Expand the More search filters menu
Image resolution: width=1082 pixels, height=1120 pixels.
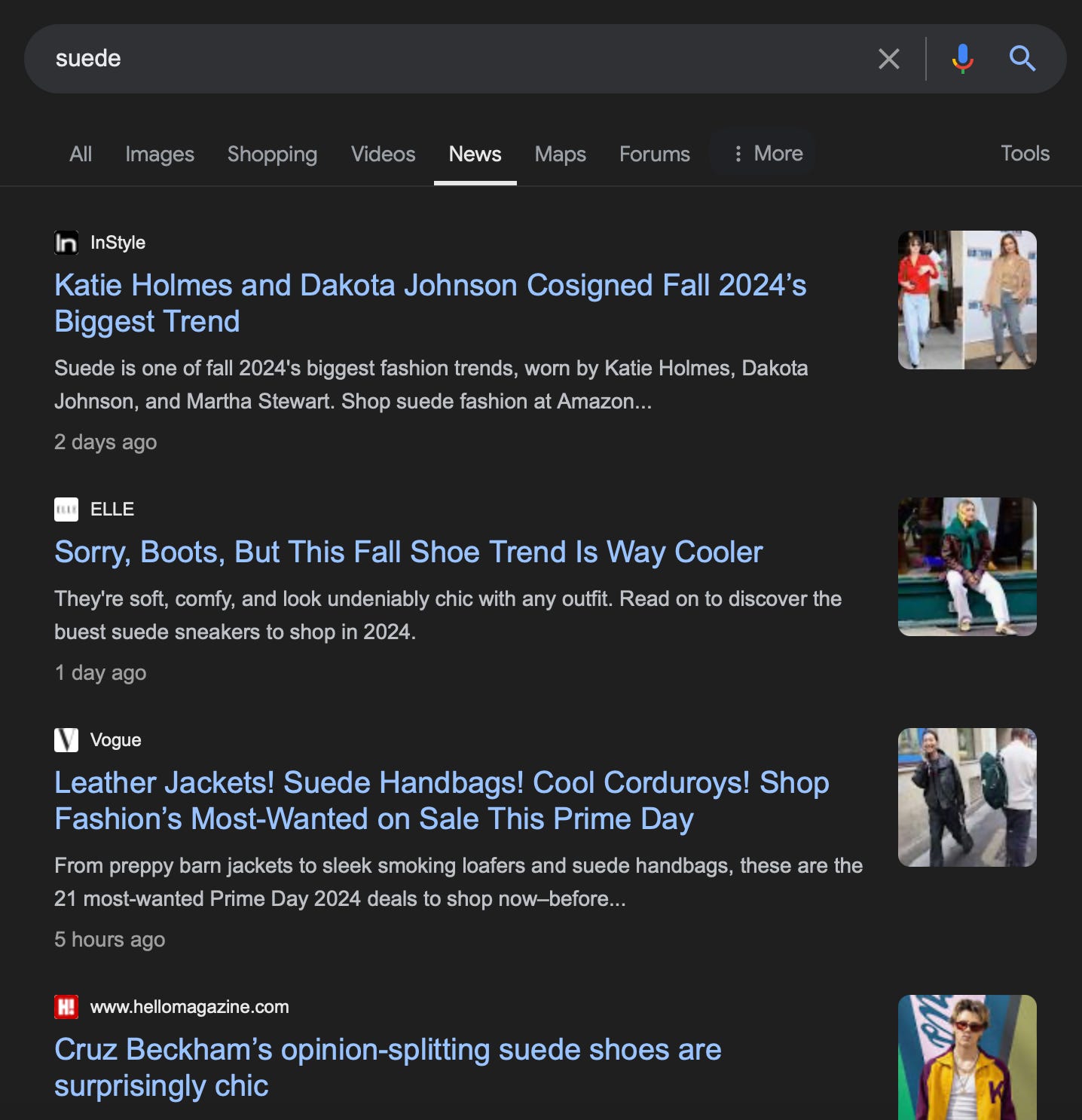click(x=768, y=154)
